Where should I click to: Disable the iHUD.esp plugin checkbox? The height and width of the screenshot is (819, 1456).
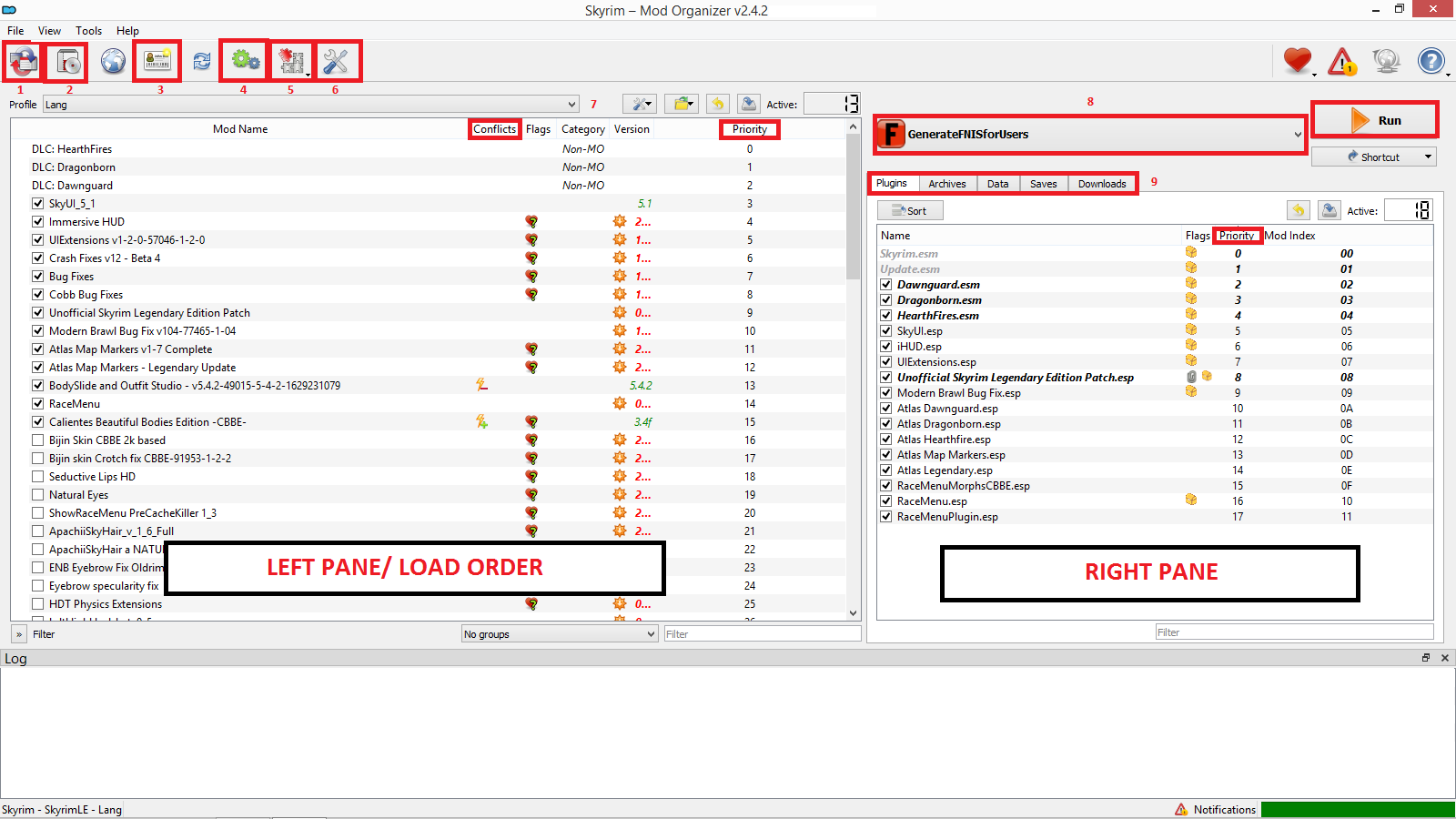click(886, 347)
